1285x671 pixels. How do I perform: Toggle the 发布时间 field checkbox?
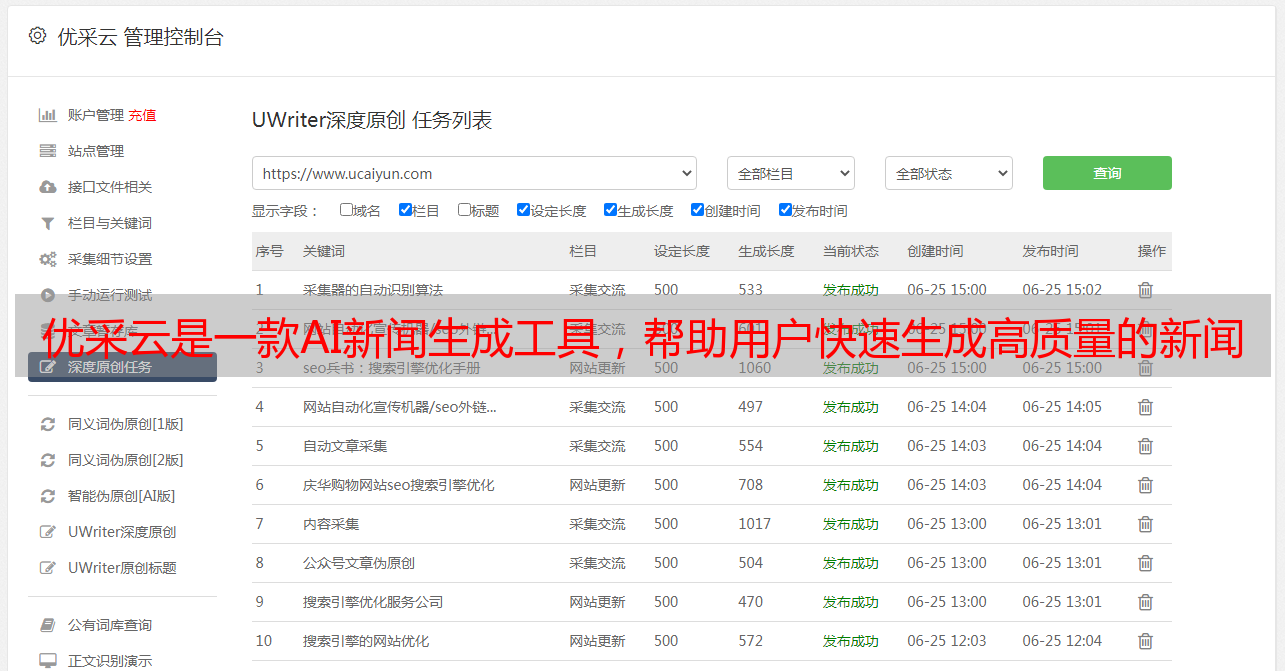click(x=785, y=210)
